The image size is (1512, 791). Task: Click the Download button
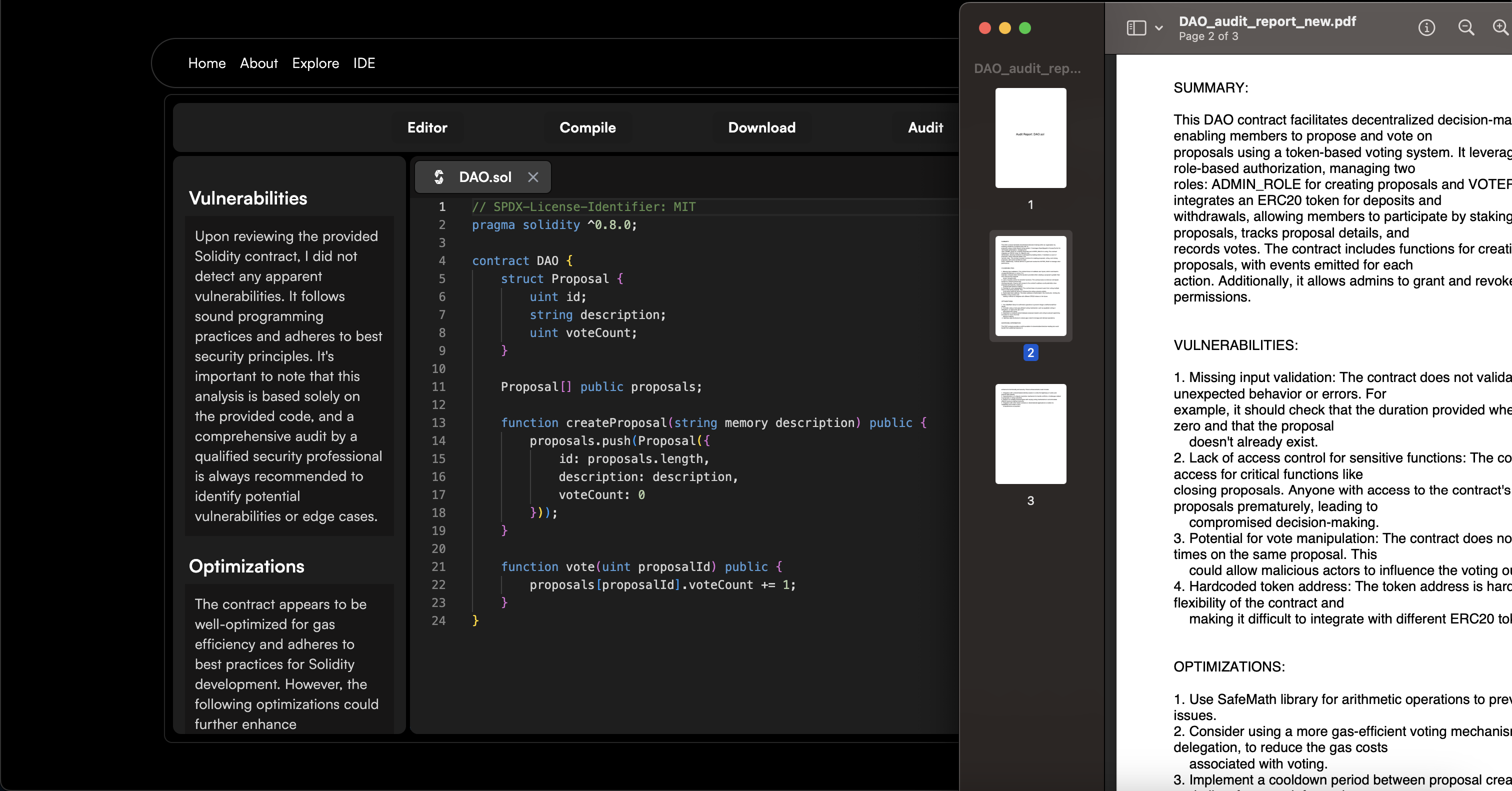tap(761, 127)
